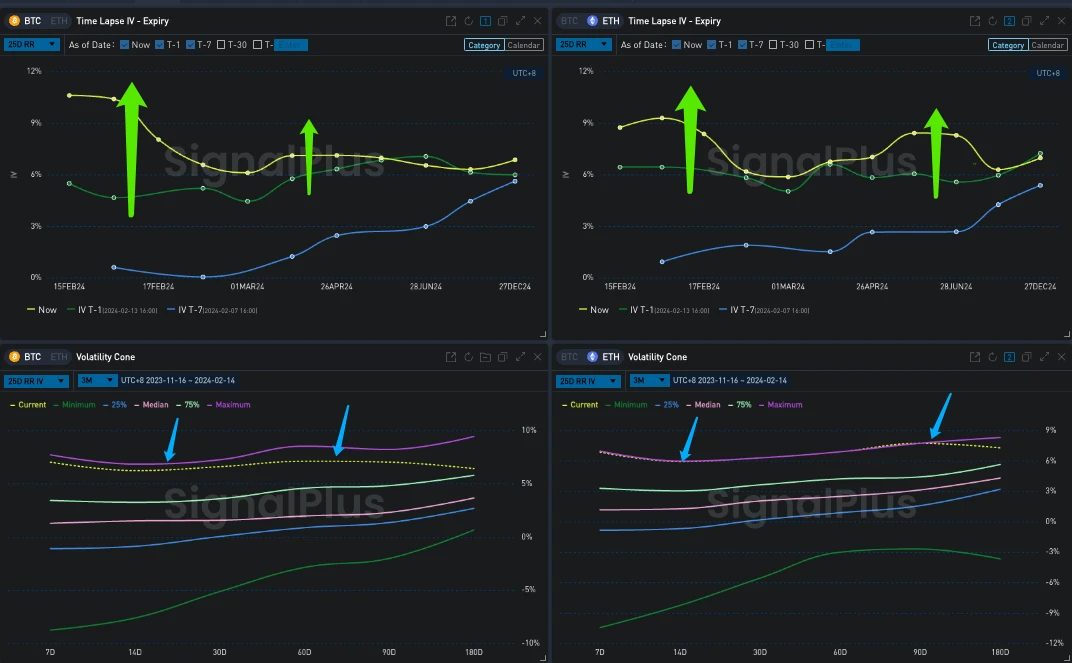The width and height of the screenshot is (1072, 663).
Task: Pop out the BTC Volatility Cone panel
Action: [451, 357]
